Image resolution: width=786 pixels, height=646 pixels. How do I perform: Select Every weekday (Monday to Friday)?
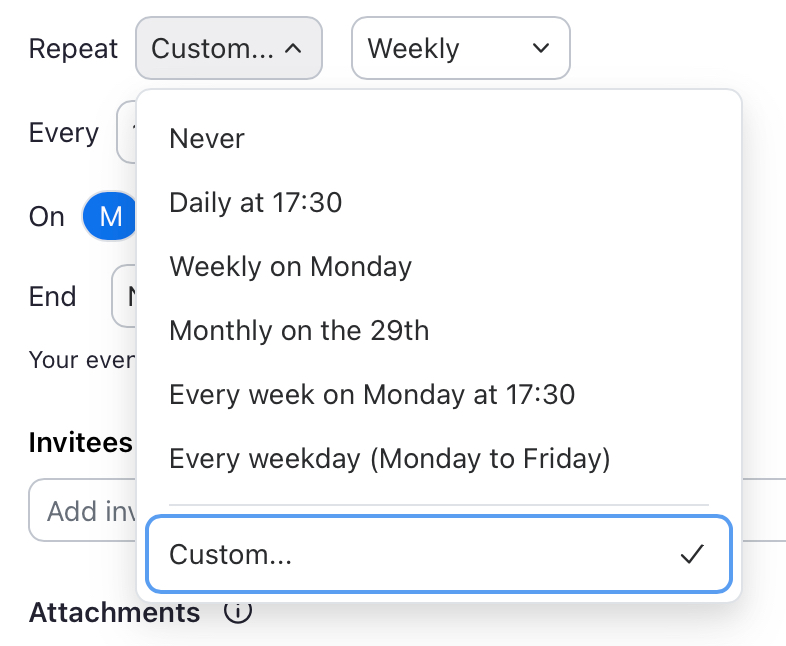pyautogui.click(x=389, y=459)
